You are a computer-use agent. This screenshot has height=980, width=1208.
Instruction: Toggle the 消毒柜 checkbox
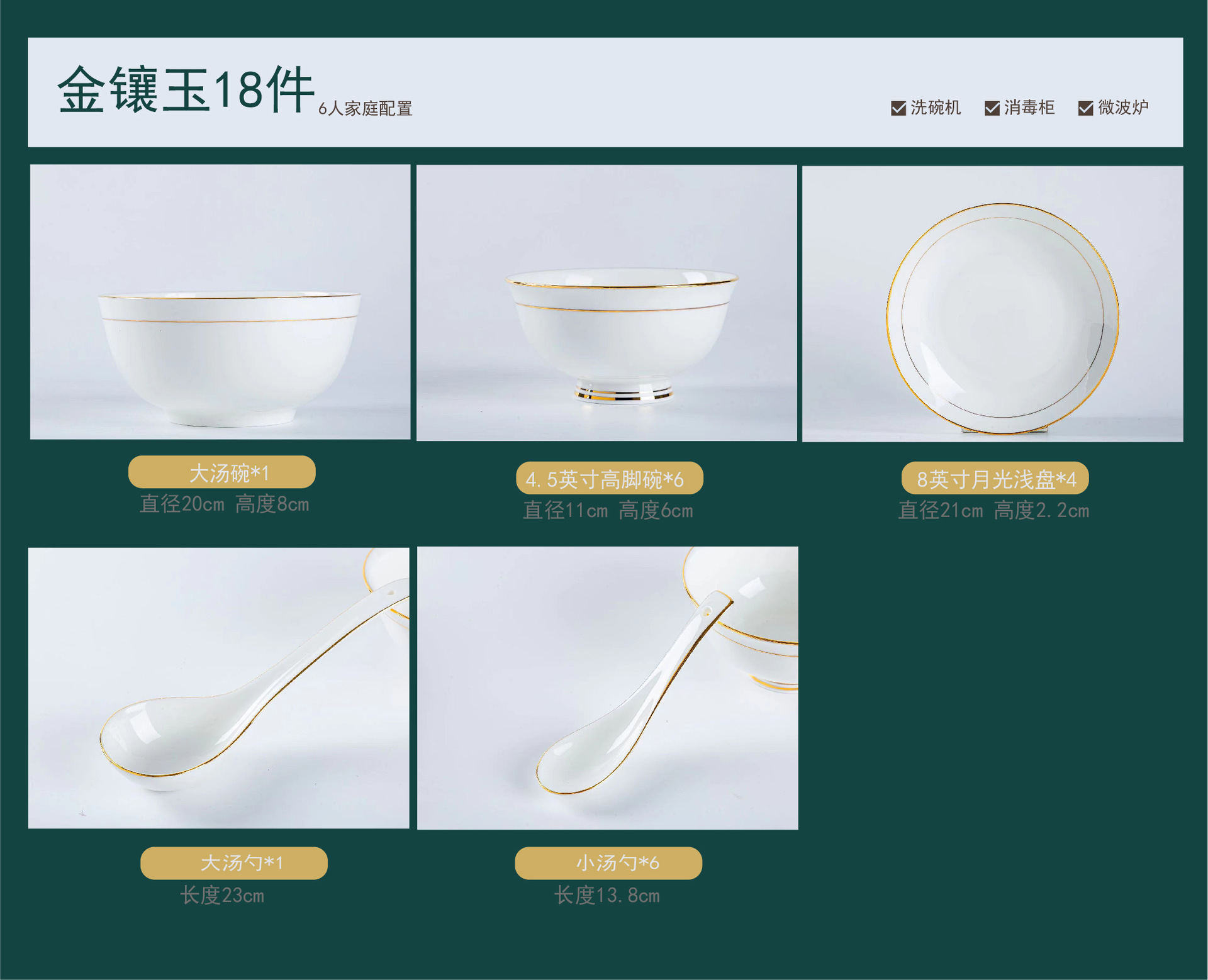[x=992, y=108]
